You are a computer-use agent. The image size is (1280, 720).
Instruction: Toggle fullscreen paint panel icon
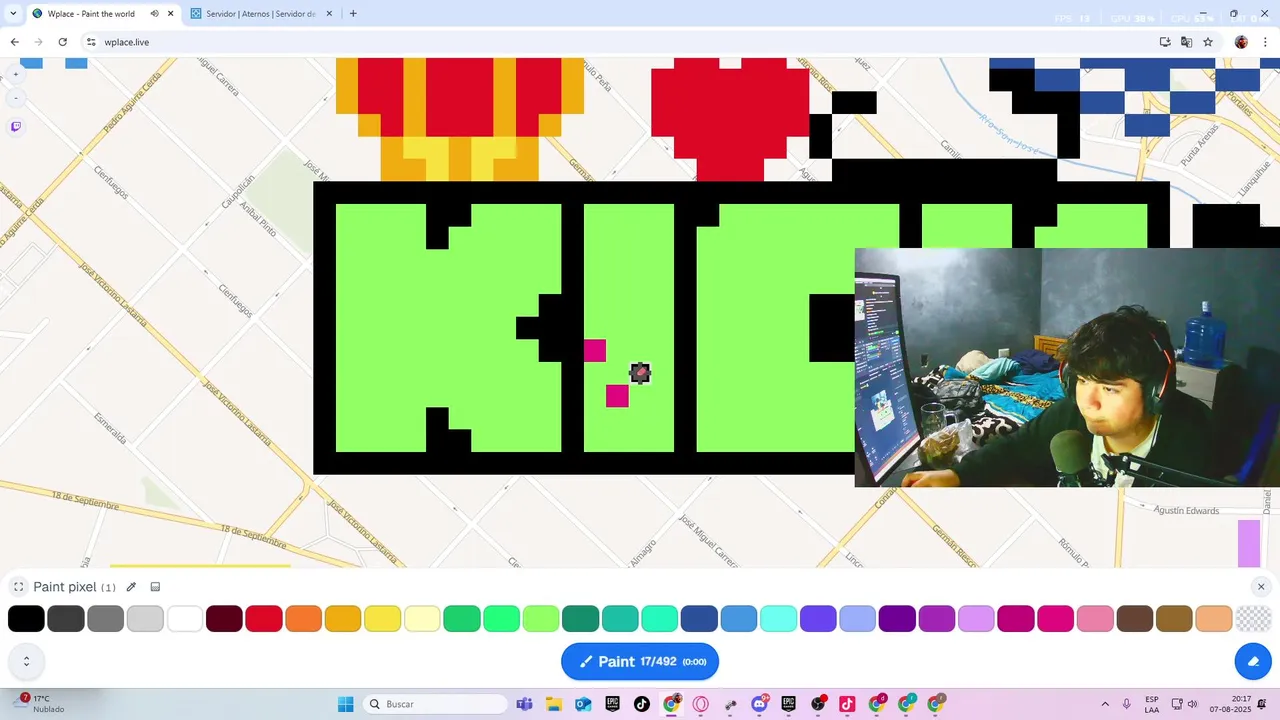pos(18,587)
